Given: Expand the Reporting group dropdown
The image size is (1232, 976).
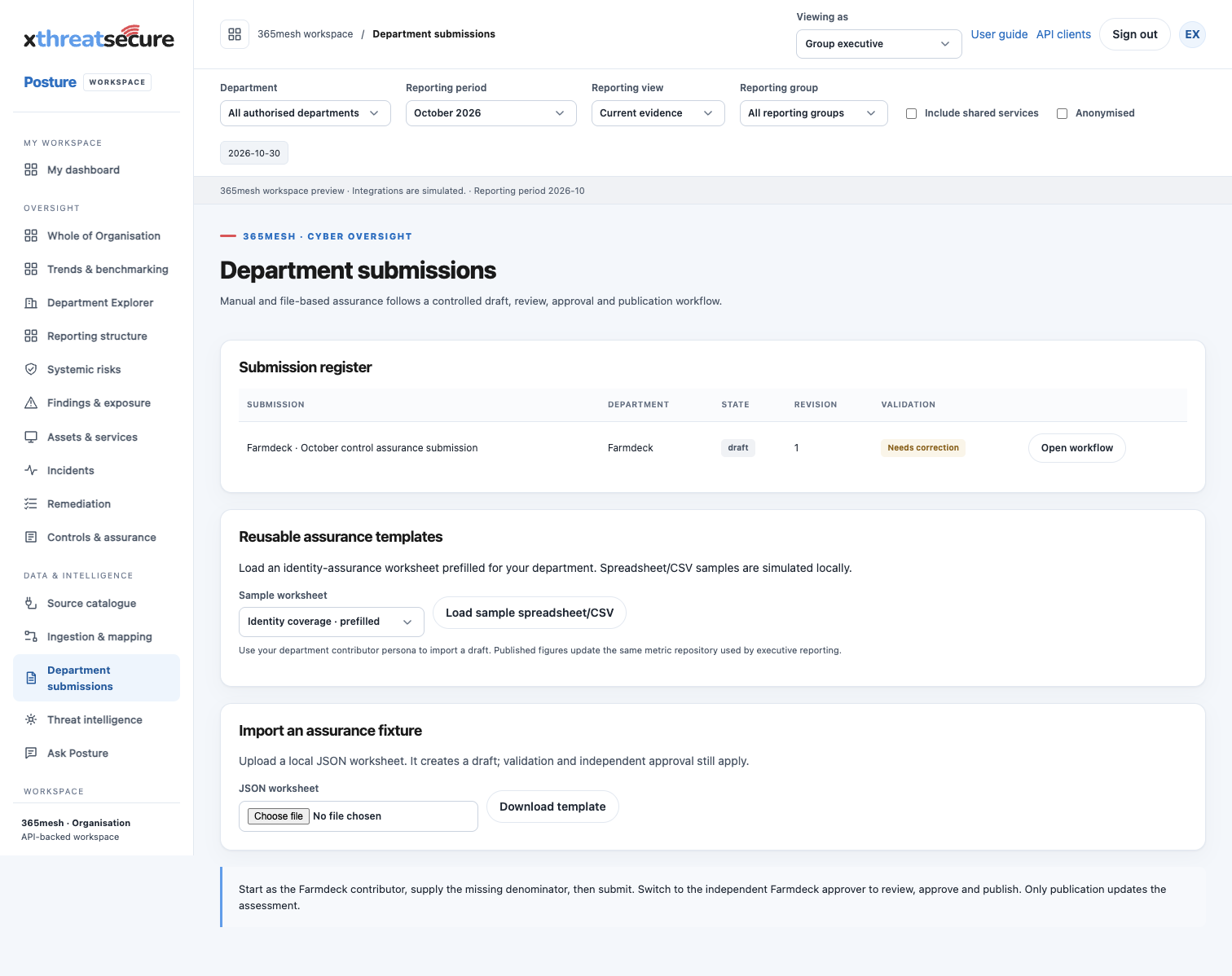Looking at the screenshot, I should pyautogui.click(x=814, y=113).
